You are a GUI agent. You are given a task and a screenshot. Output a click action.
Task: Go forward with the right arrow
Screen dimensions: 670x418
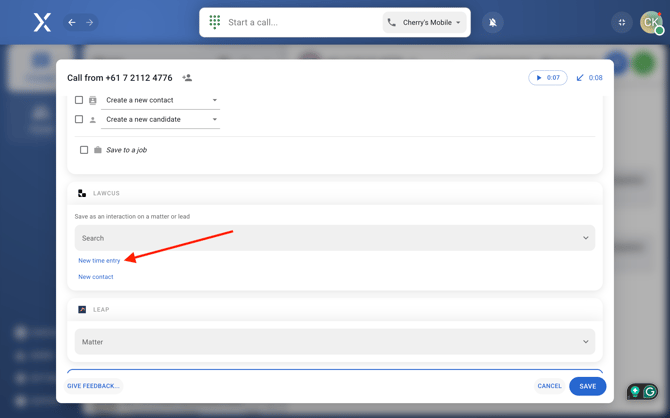coord(89,22)
